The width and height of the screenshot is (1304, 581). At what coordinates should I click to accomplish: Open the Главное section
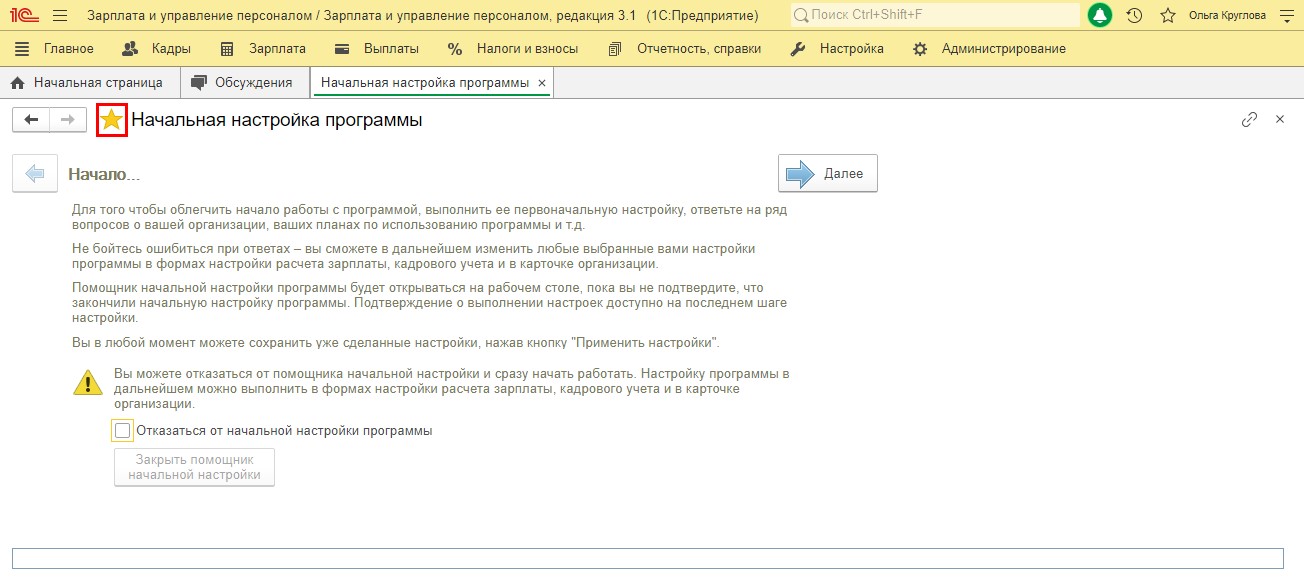(54, 49)
